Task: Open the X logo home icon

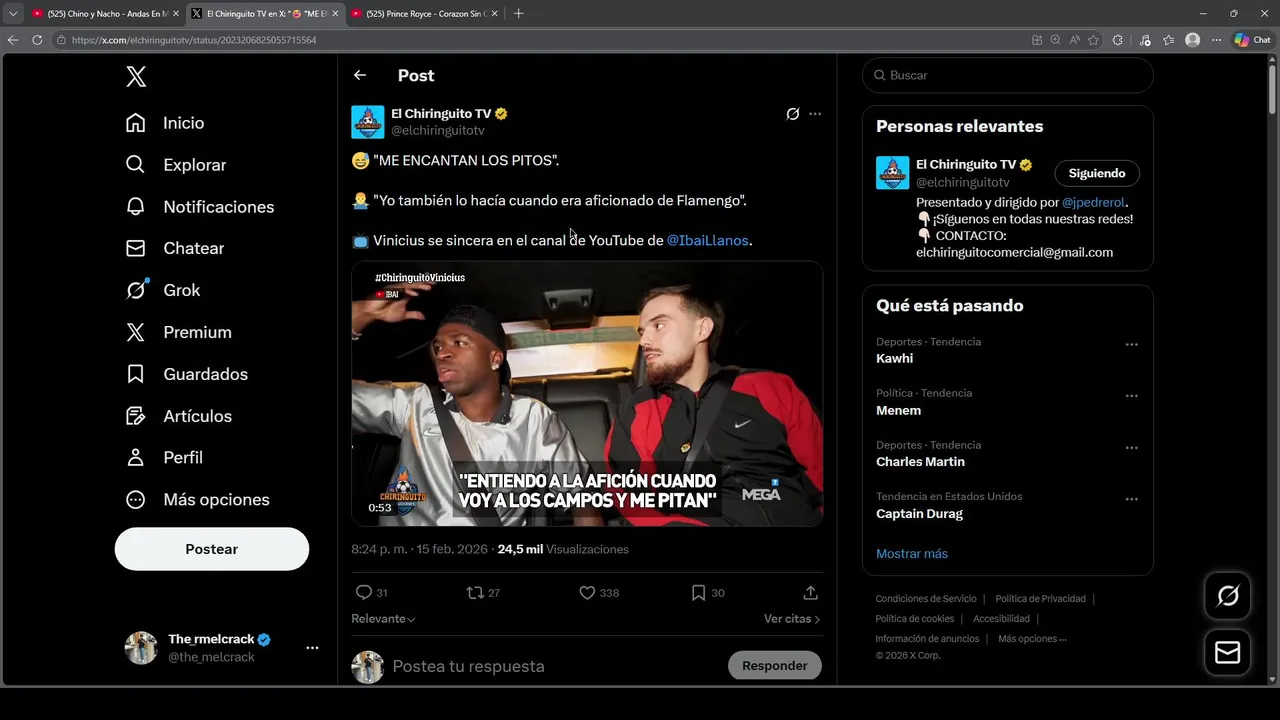Action: point(136,76)
